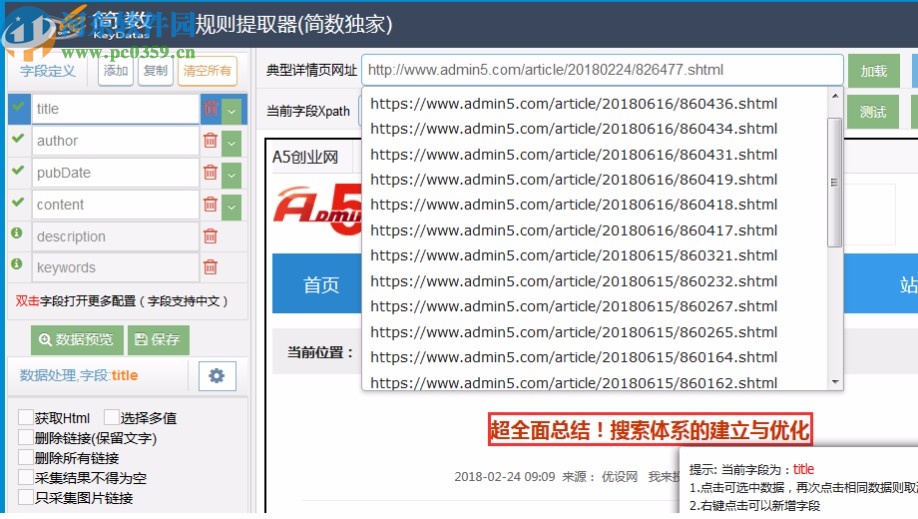Choose URL ending 860418.shtml
This screenshot has height=519, width=918.
[x=574, y=204]
